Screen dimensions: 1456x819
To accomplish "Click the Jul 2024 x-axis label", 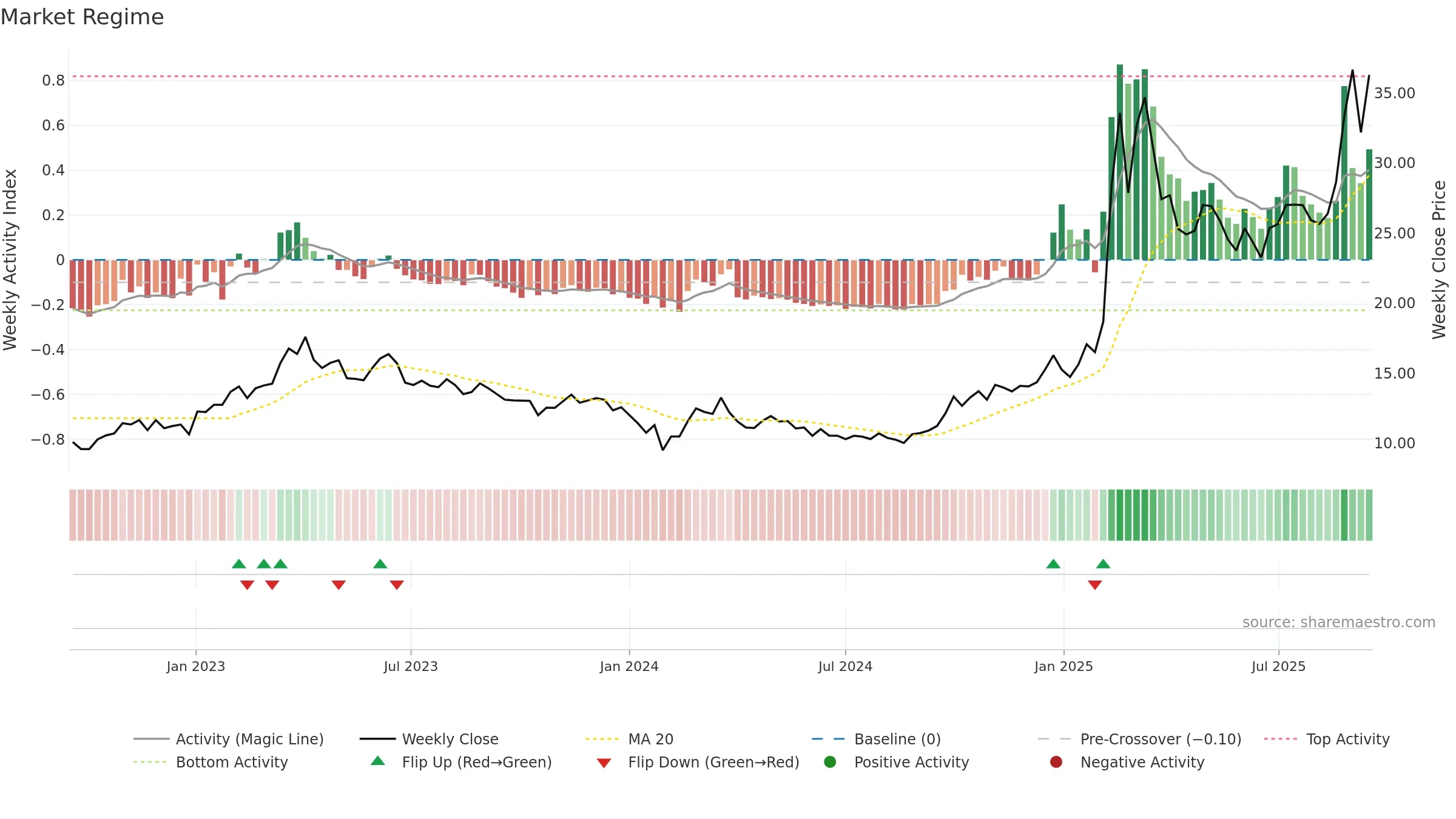I will coord(845,666).
